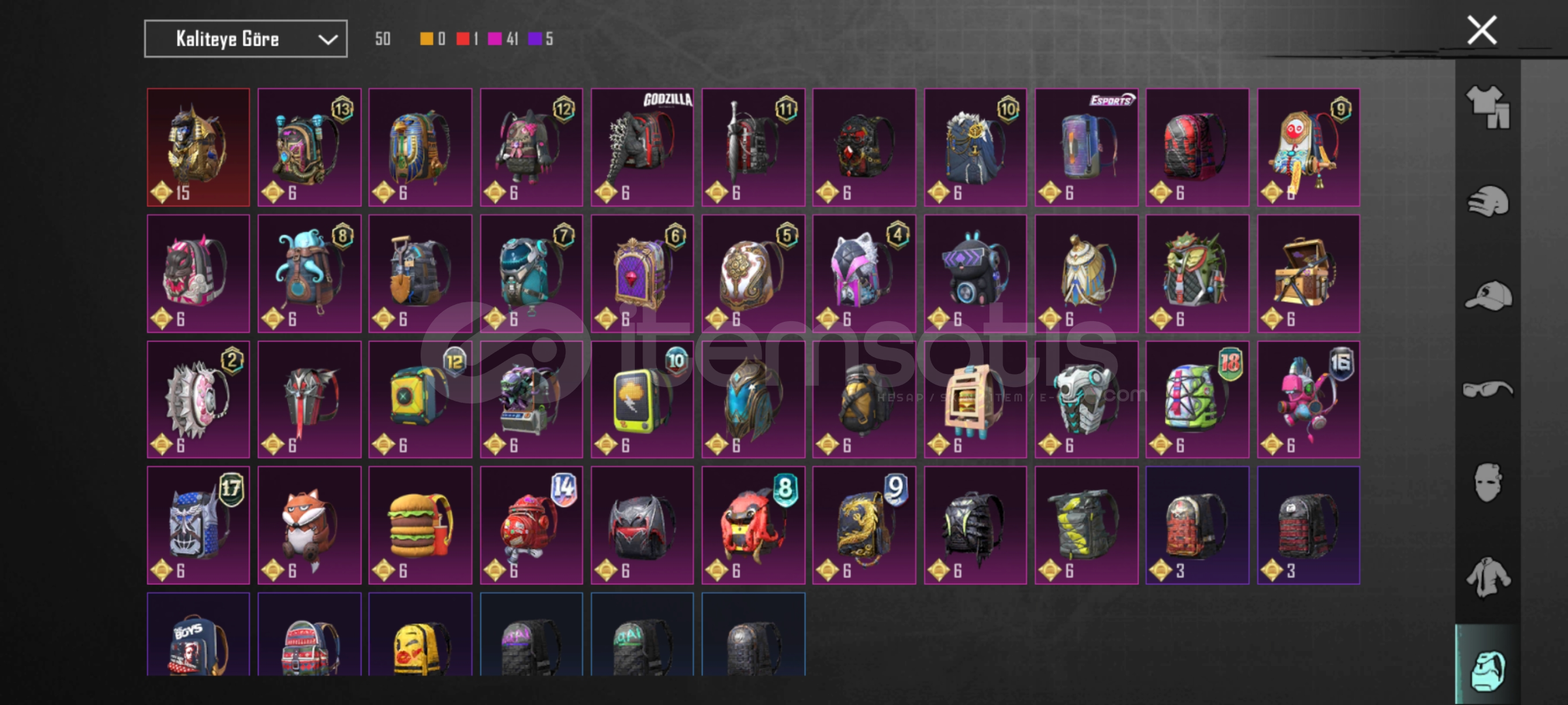Select the golden pharaoh backpack with 15
Screen dimensions: 1568x705
[199, 148]
